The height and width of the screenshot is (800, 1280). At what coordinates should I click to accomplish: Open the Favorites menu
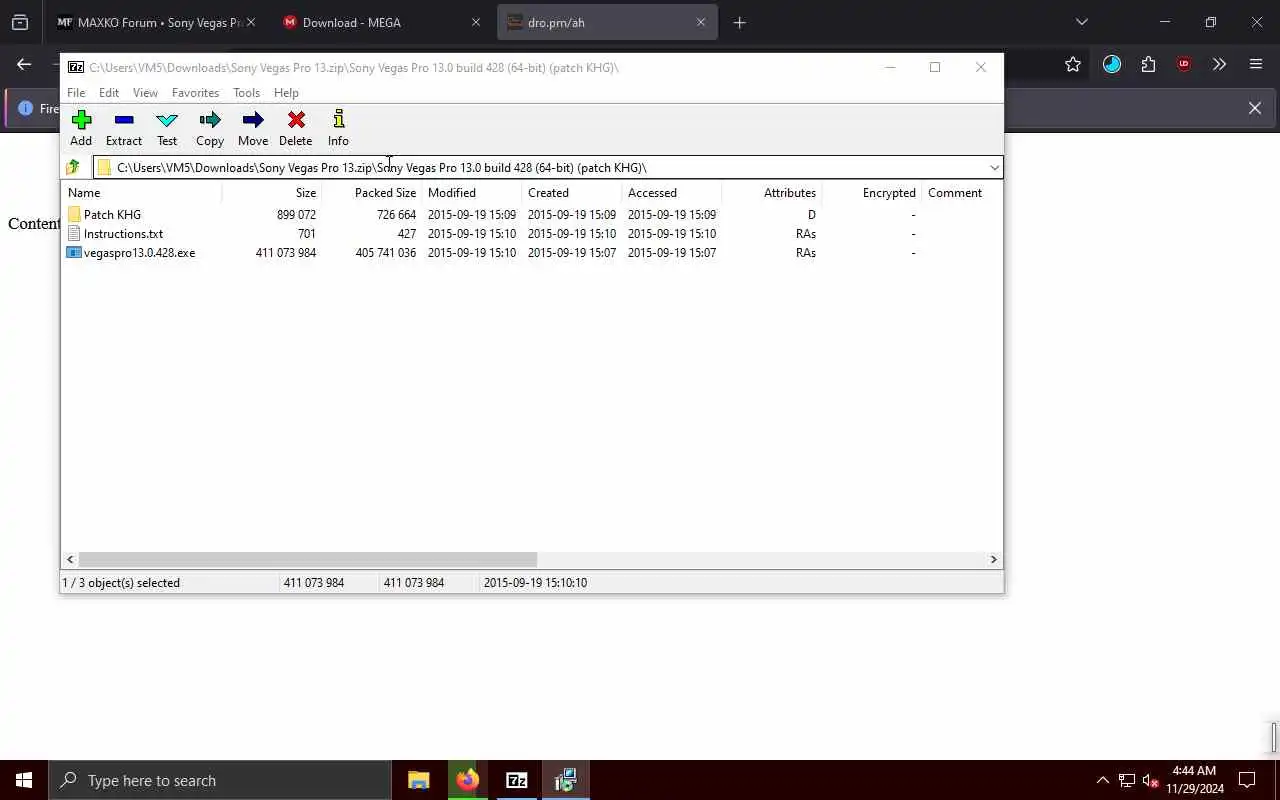click(x=195, y=92)
